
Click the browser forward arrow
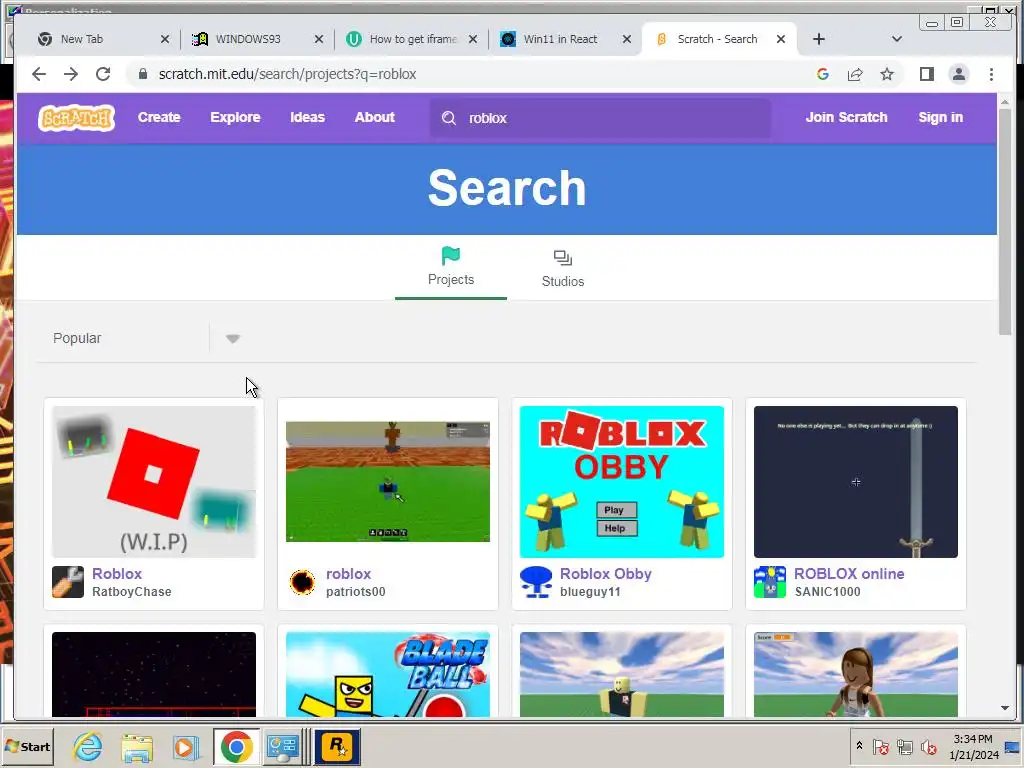[71, 74]
